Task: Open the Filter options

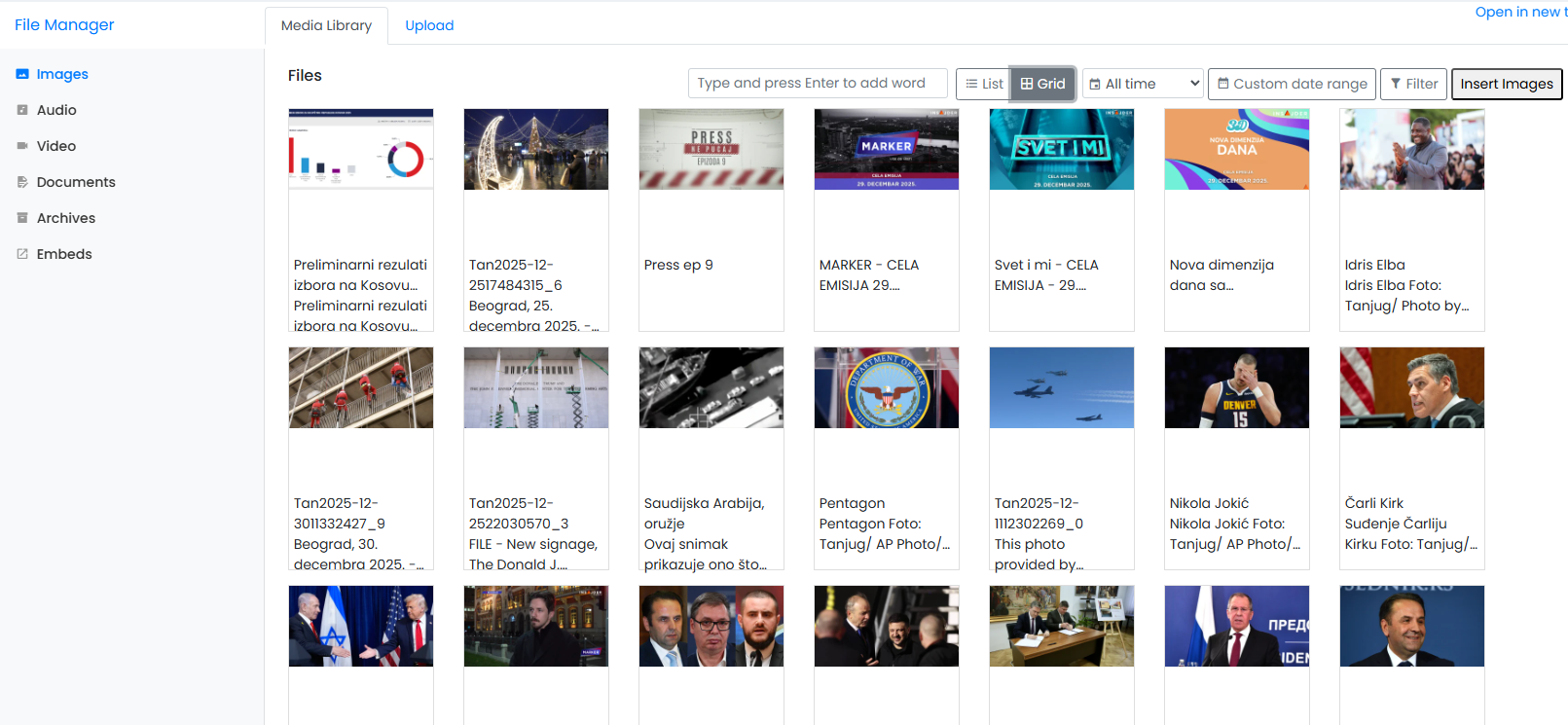Action: [1413, 84]
